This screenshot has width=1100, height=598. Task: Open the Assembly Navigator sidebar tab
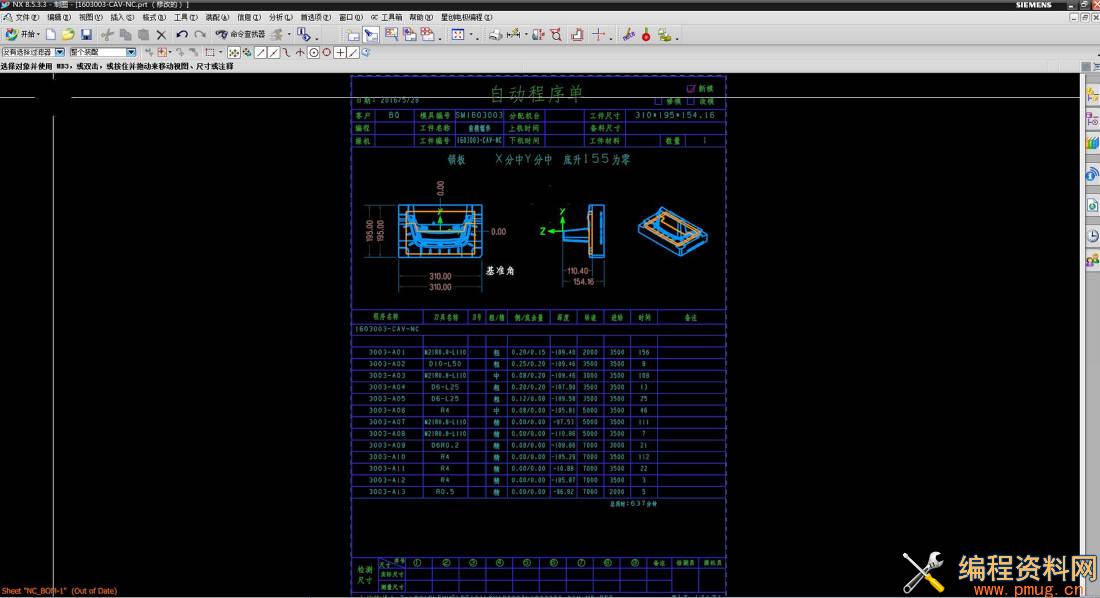tap(1092, 95)
